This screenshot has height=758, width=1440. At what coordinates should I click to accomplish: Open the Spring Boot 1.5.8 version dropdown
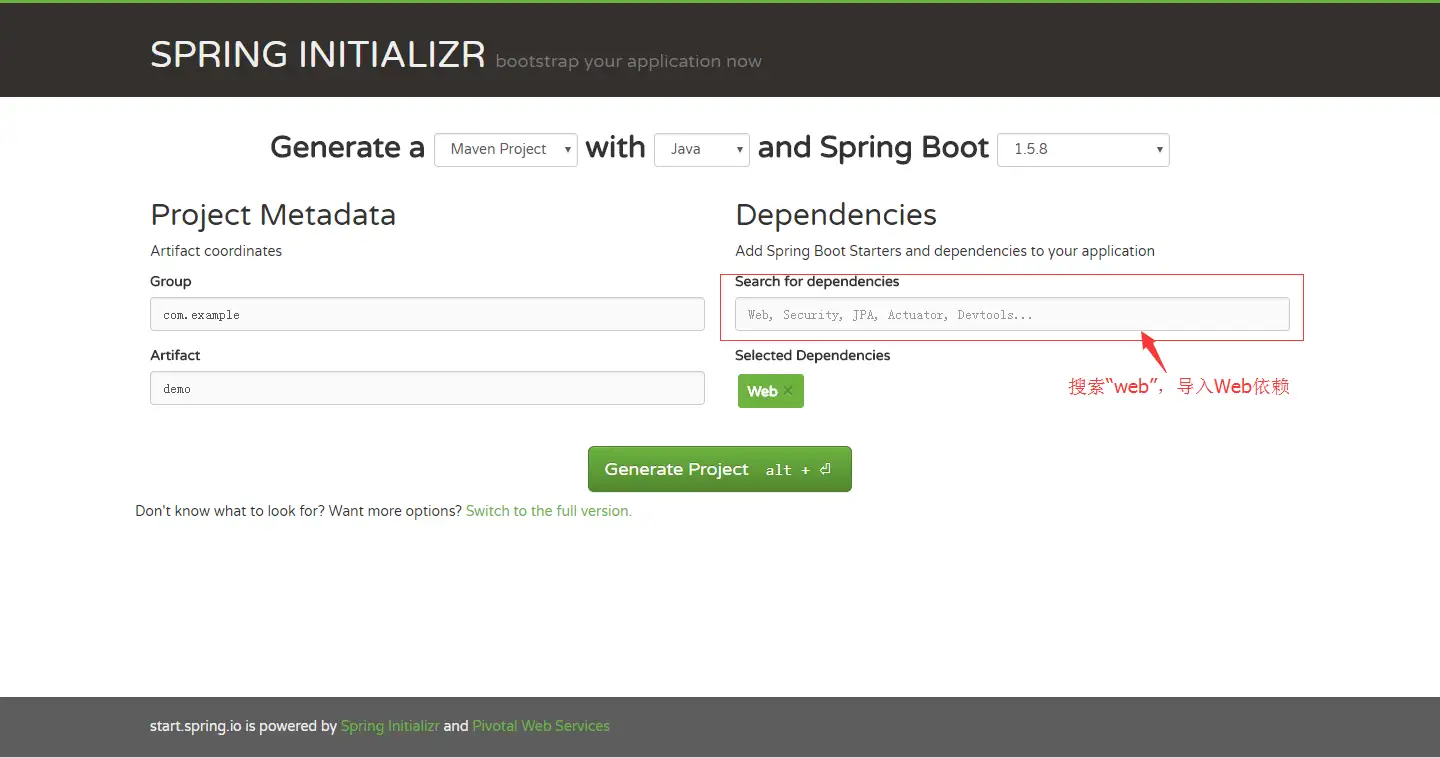[1083, 149]
